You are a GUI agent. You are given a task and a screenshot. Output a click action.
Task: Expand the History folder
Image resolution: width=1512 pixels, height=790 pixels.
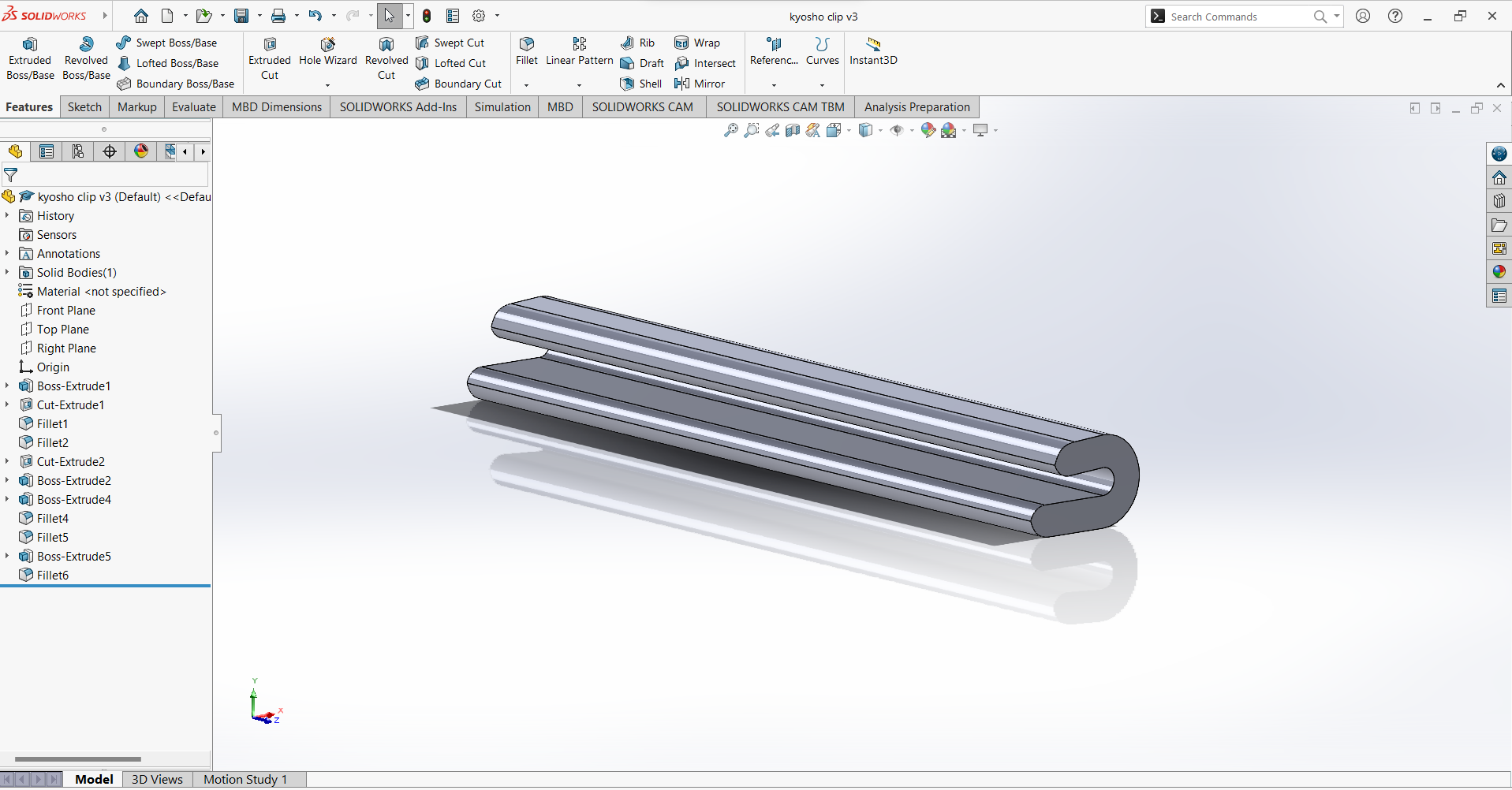click(7, 215)
